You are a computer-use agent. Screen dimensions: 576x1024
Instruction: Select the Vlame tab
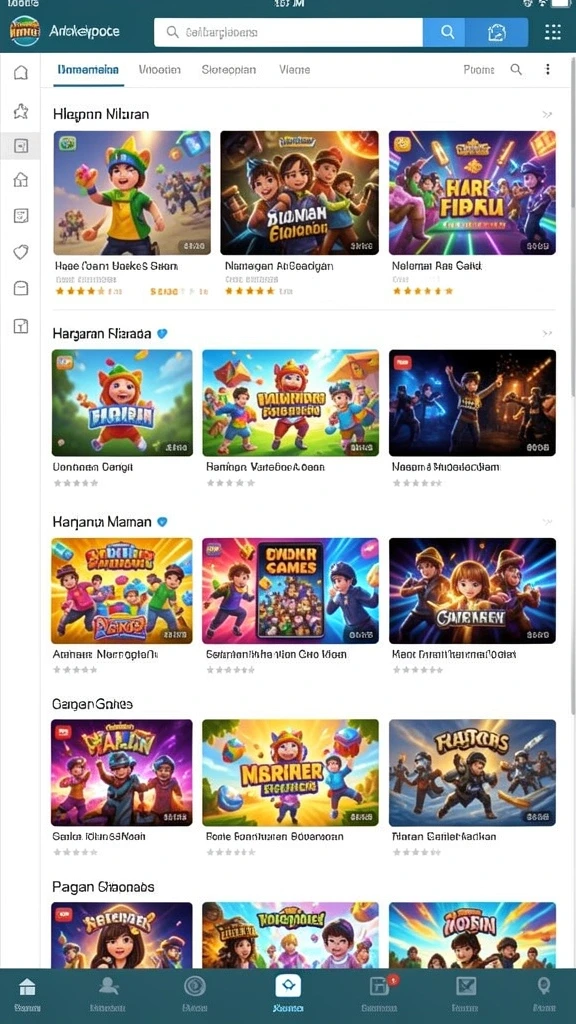pyautogui.click(x=295, y=69)
